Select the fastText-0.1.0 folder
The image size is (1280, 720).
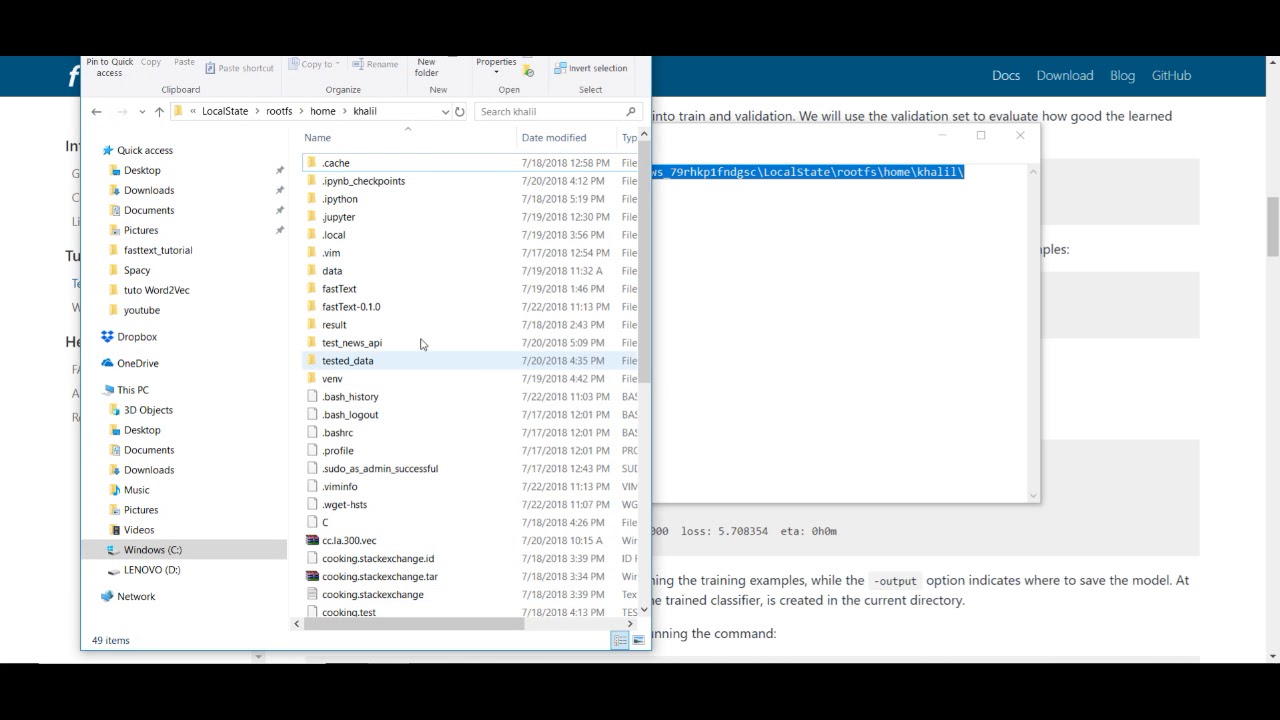[x=351, y=307]
